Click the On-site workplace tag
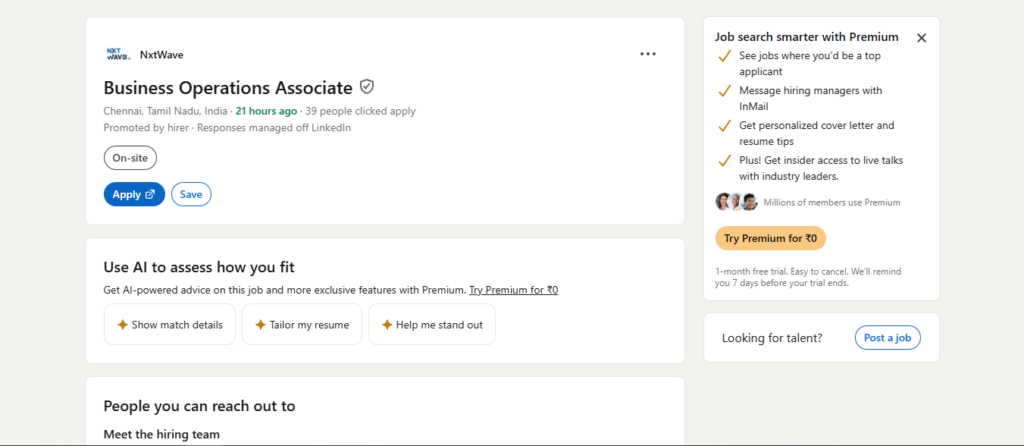 [x=130, y=157]
